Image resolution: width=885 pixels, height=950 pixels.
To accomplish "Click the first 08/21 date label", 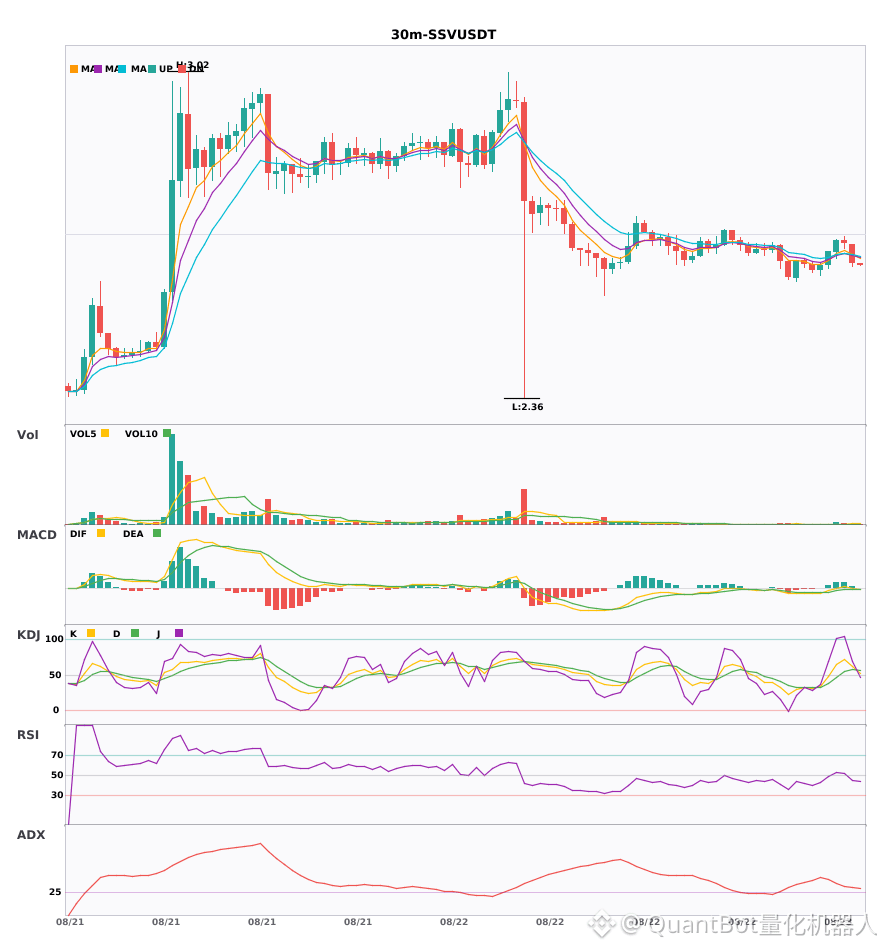I will point(70,922).
